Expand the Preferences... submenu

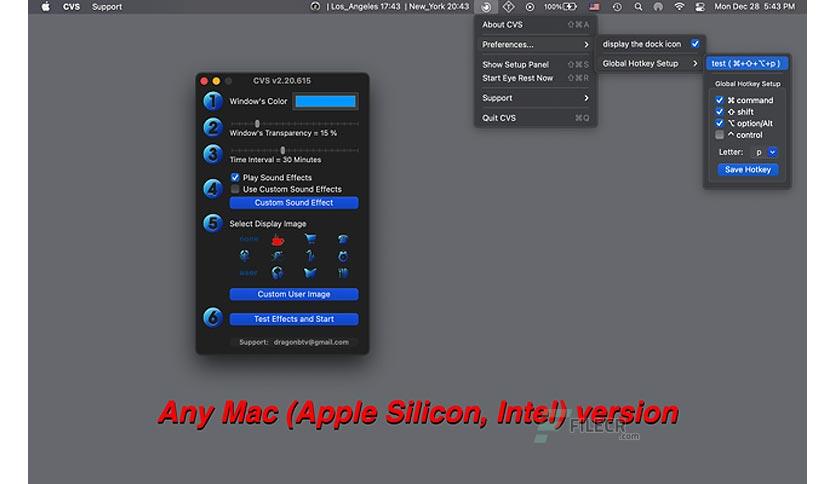(535, 44)
